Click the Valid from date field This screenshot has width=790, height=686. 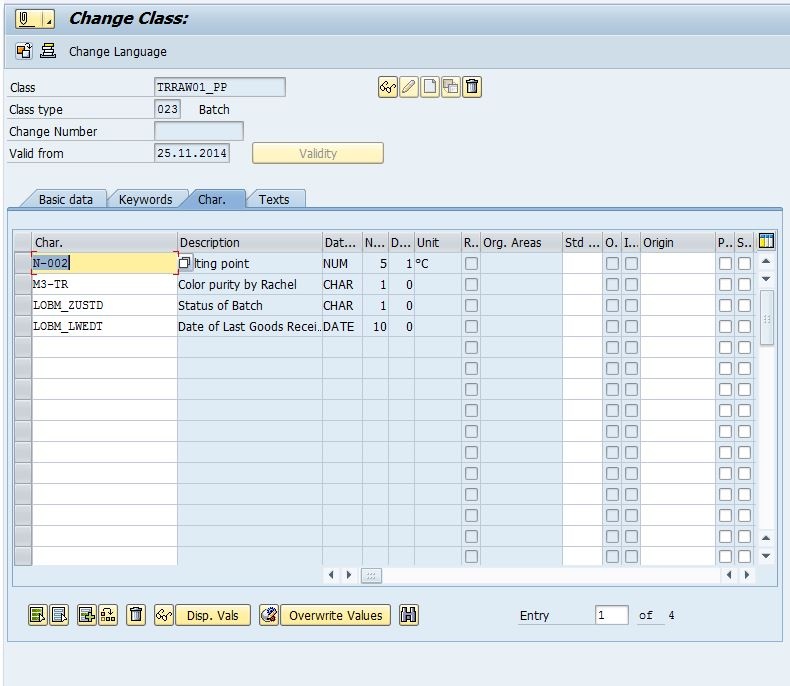coord(192,153)
